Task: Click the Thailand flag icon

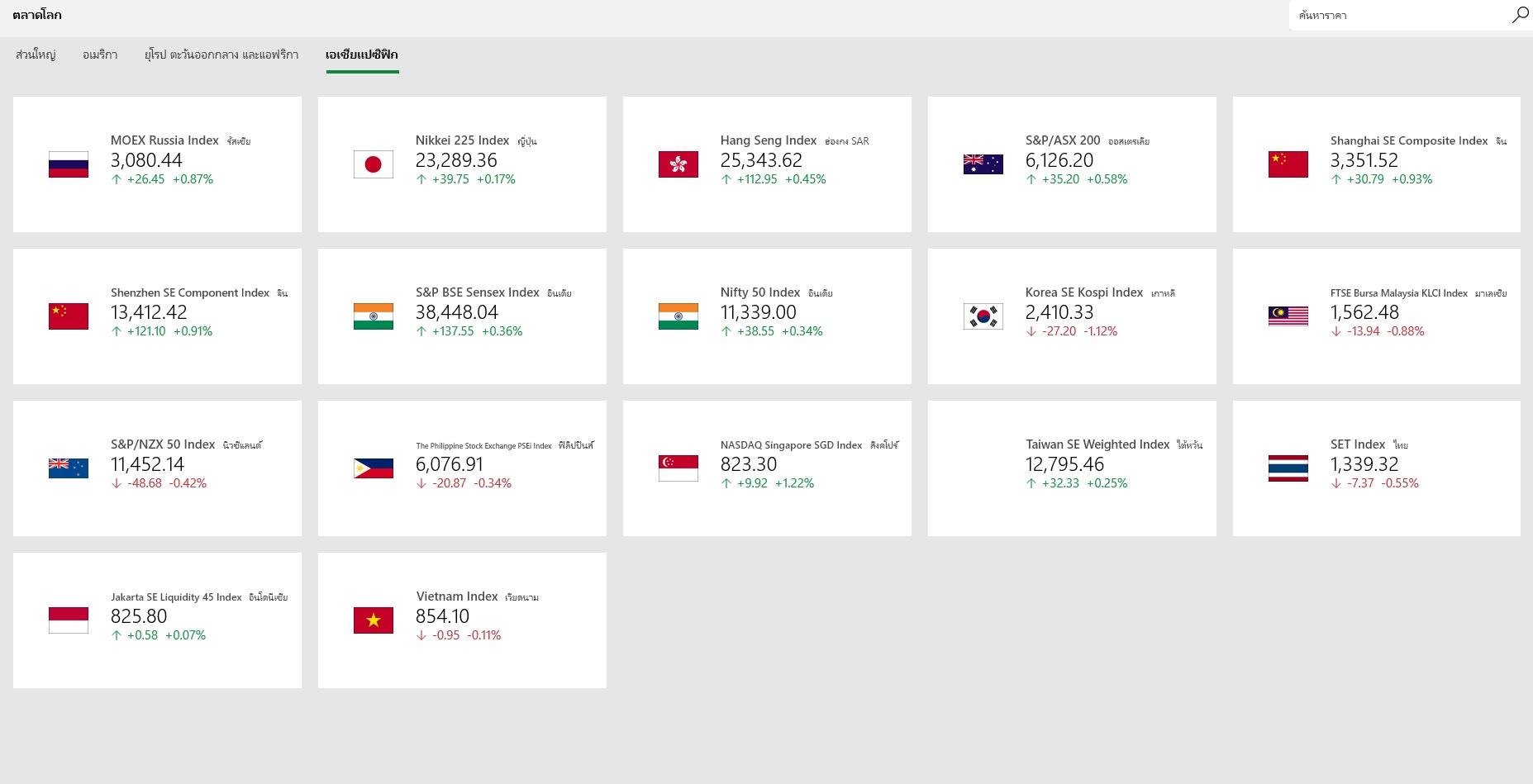Action: (x=1288, y=468)
